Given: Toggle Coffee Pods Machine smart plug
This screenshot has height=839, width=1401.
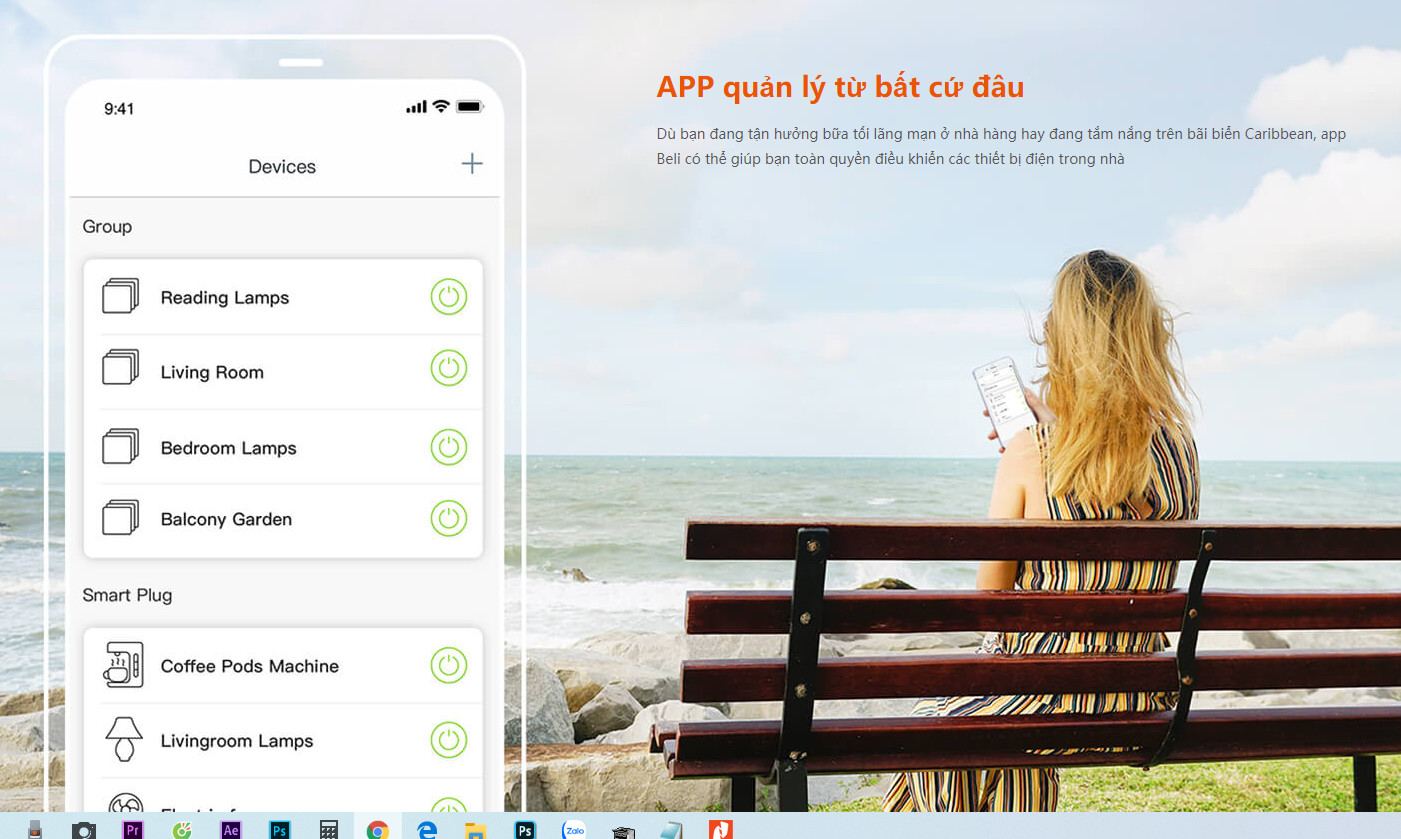Looking at the screenshot, I should click(x=449, y=666).
